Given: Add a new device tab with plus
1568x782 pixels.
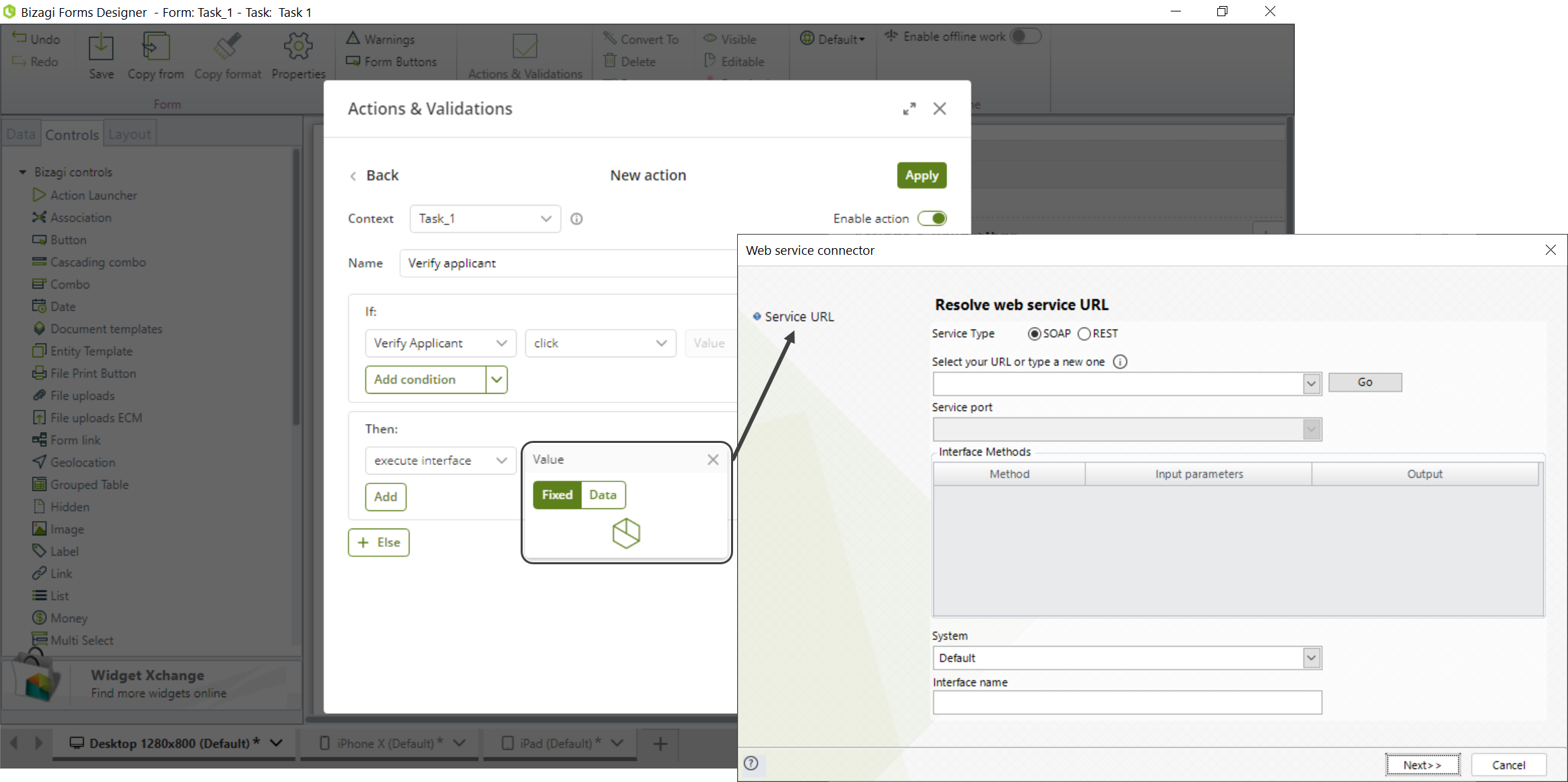Looking at the screenshot, I should pos(660,744).
